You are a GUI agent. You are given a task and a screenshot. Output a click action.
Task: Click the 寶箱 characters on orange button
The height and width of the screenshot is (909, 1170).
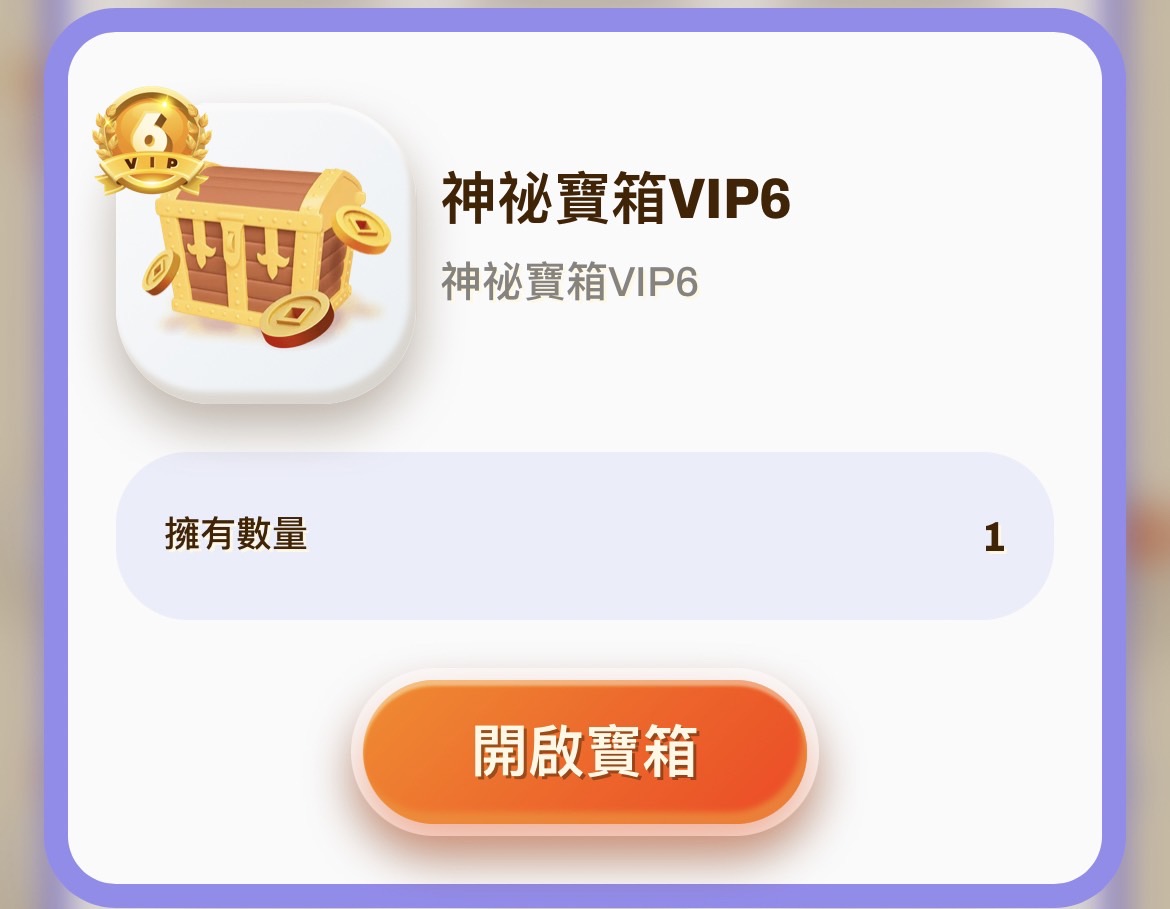tap(642, 752)
